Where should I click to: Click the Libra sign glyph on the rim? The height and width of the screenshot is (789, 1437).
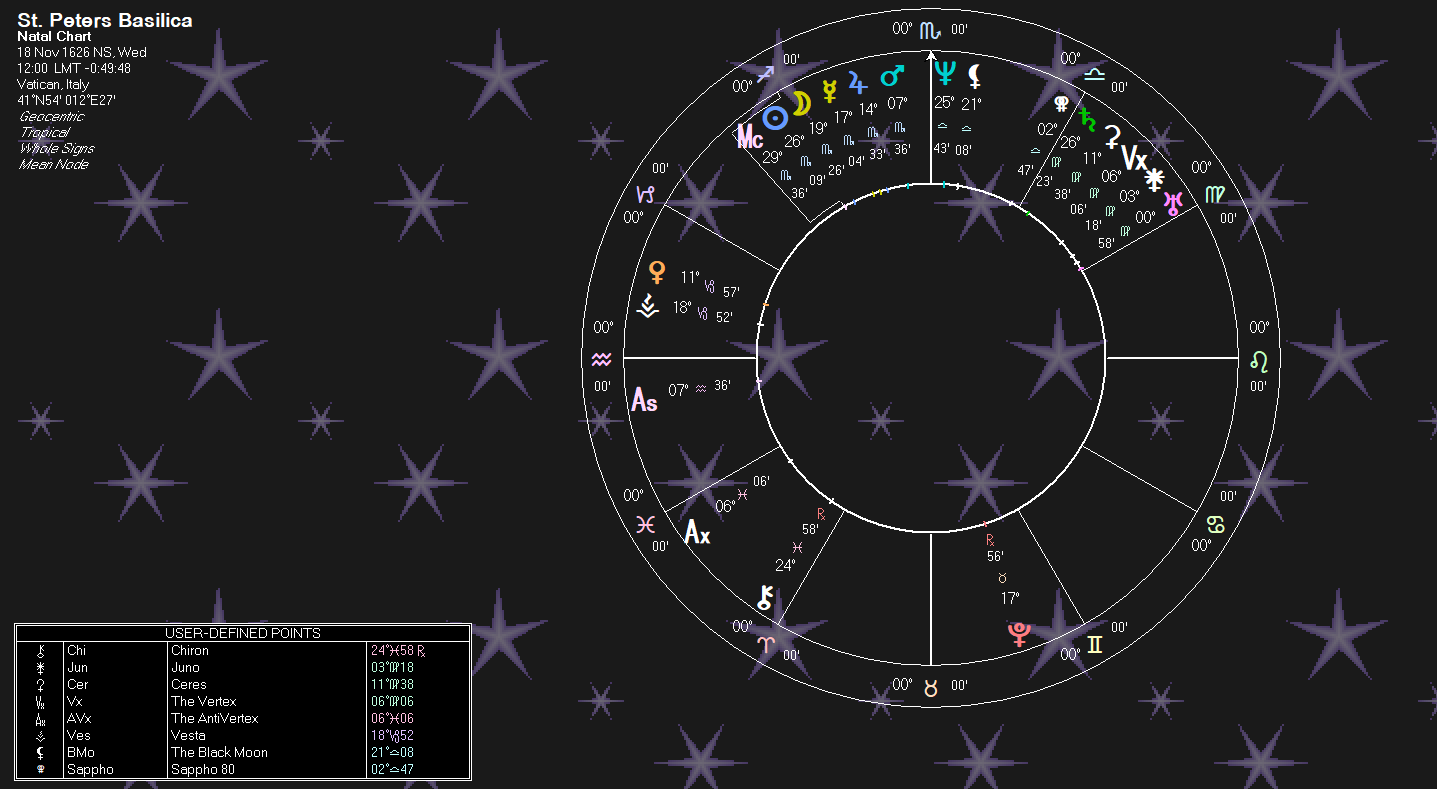(1095, 73)
